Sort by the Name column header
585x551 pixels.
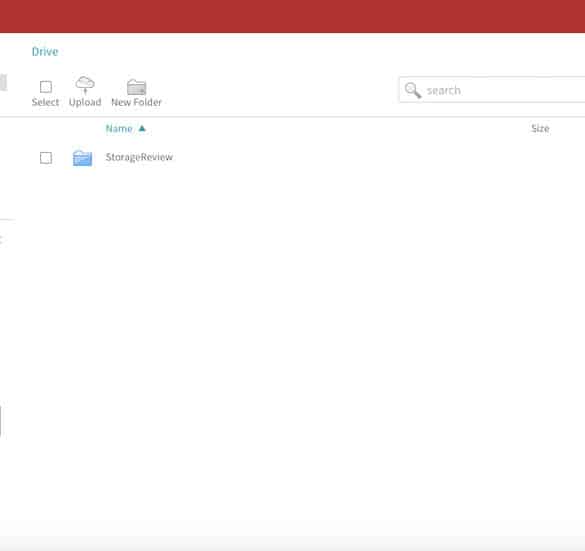click(x=119, y=129)
